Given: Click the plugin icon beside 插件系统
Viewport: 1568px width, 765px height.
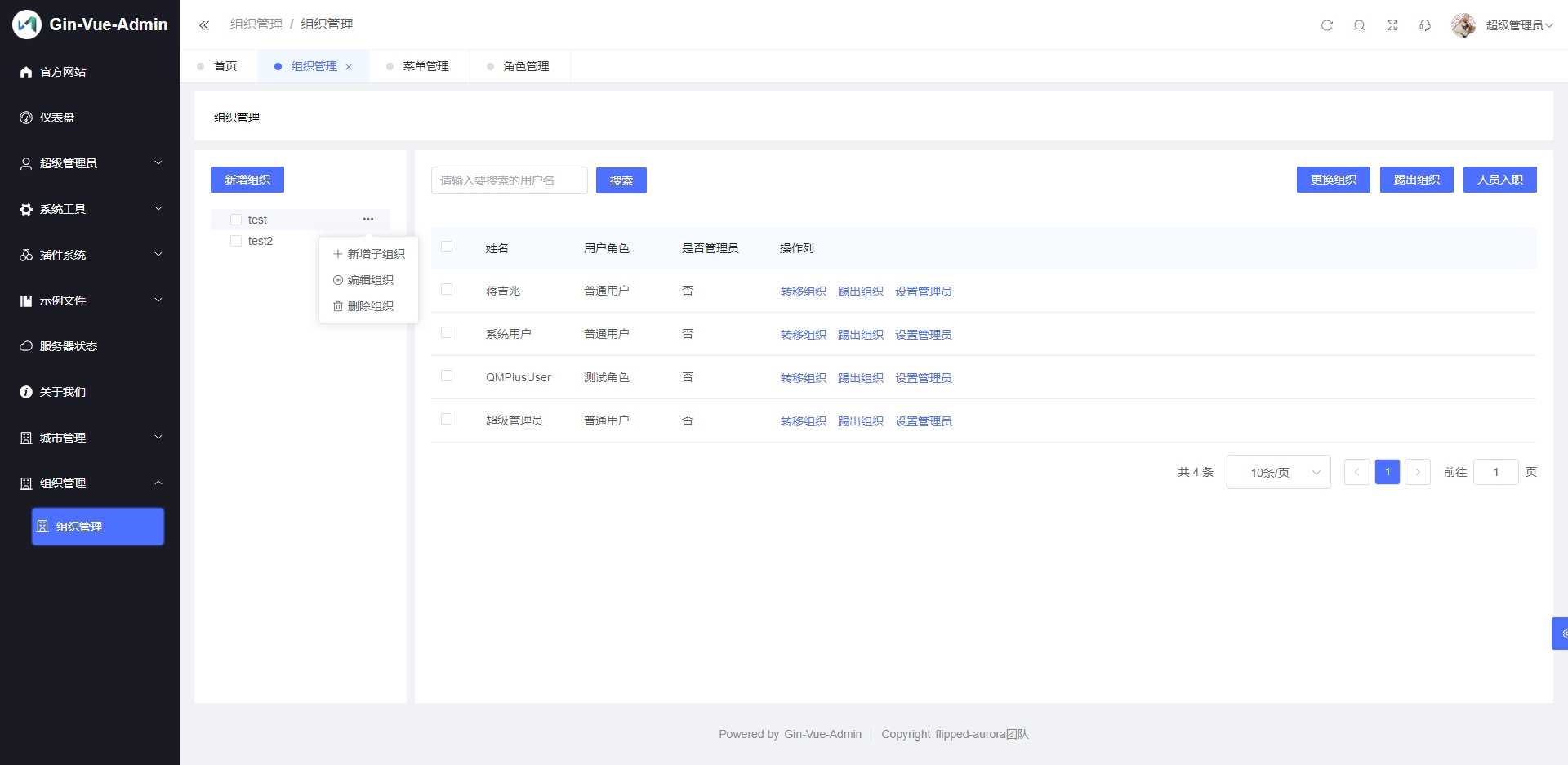Looking at the screenshot, I should (26, 255).
